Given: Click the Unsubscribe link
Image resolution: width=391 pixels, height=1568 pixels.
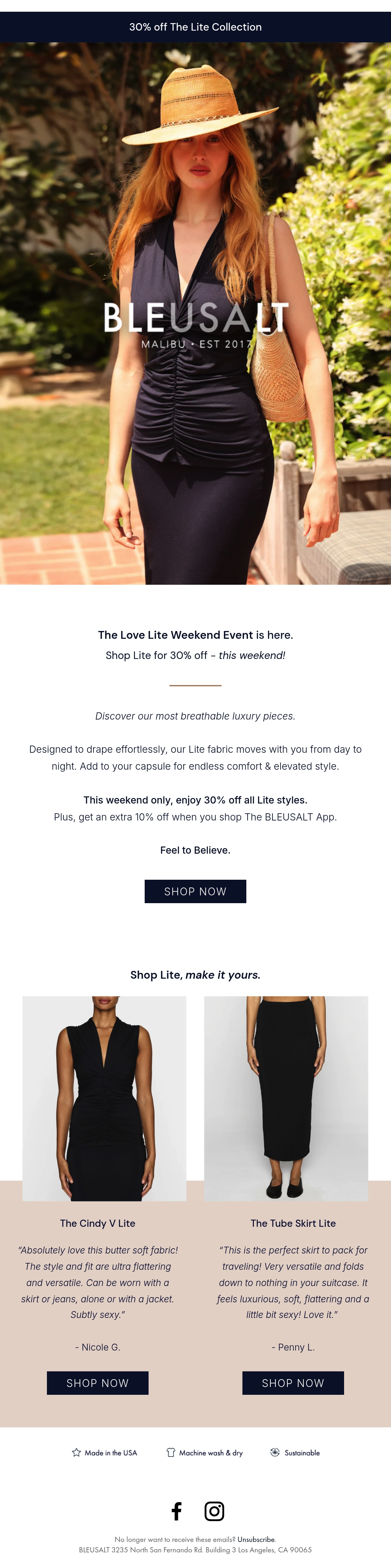Looking at the screenshot, I should [x=256, y=1539].
